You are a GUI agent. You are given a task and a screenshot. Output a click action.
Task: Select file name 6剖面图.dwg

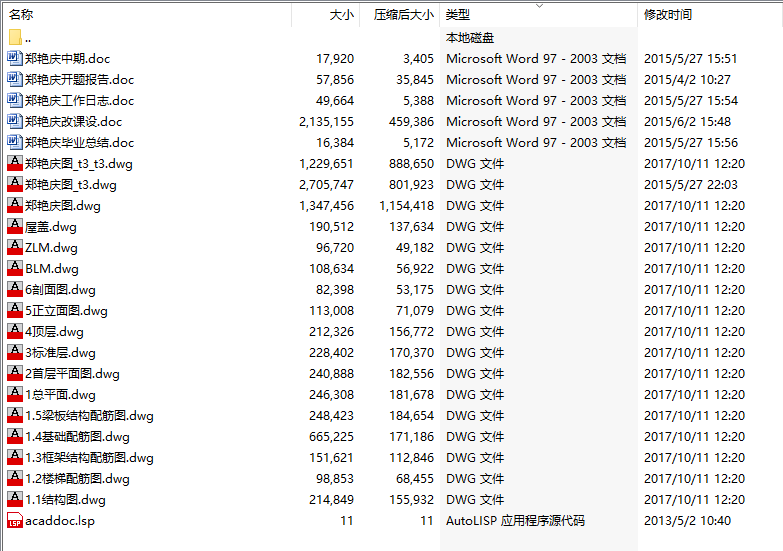pos(60,290)
